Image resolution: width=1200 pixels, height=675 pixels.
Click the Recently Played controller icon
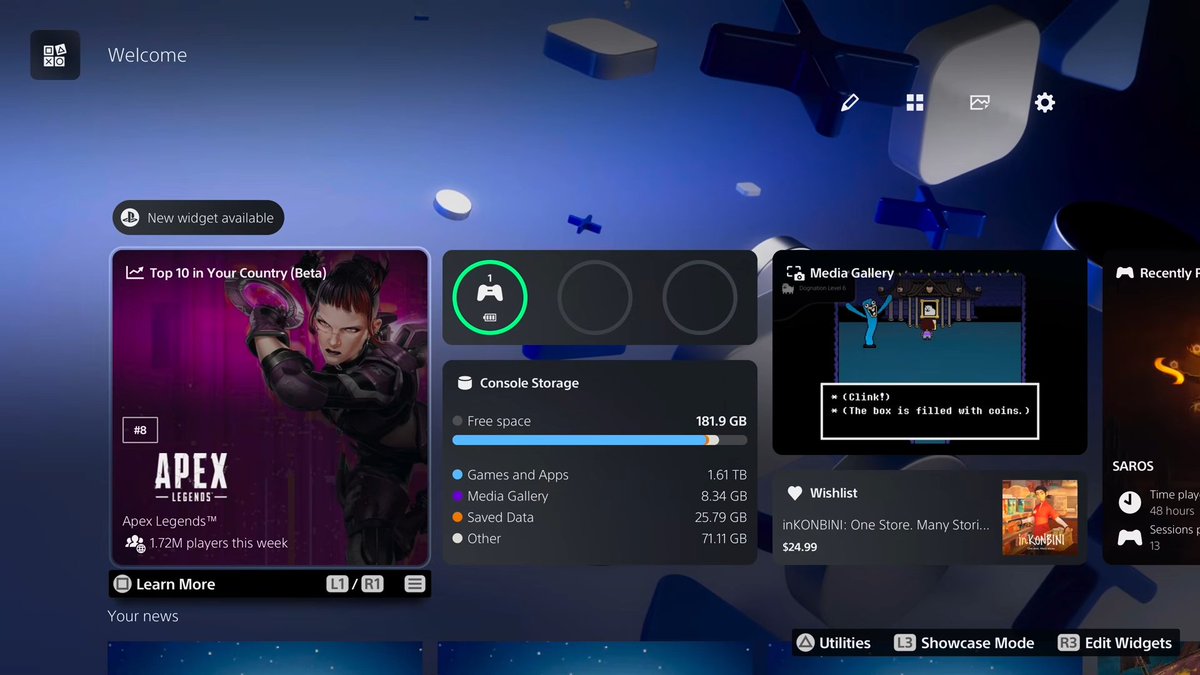1125,273
